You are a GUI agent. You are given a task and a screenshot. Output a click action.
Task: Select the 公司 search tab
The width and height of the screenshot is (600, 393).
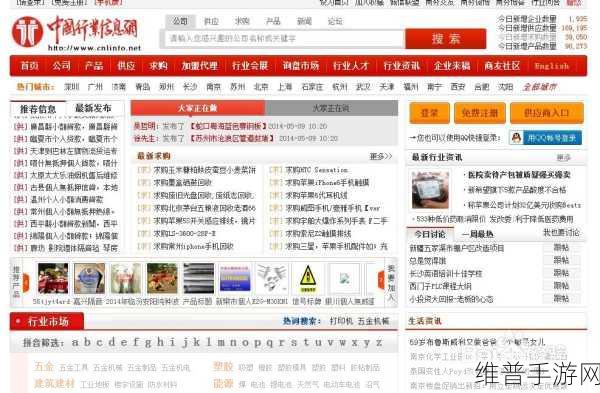[180, 21]
